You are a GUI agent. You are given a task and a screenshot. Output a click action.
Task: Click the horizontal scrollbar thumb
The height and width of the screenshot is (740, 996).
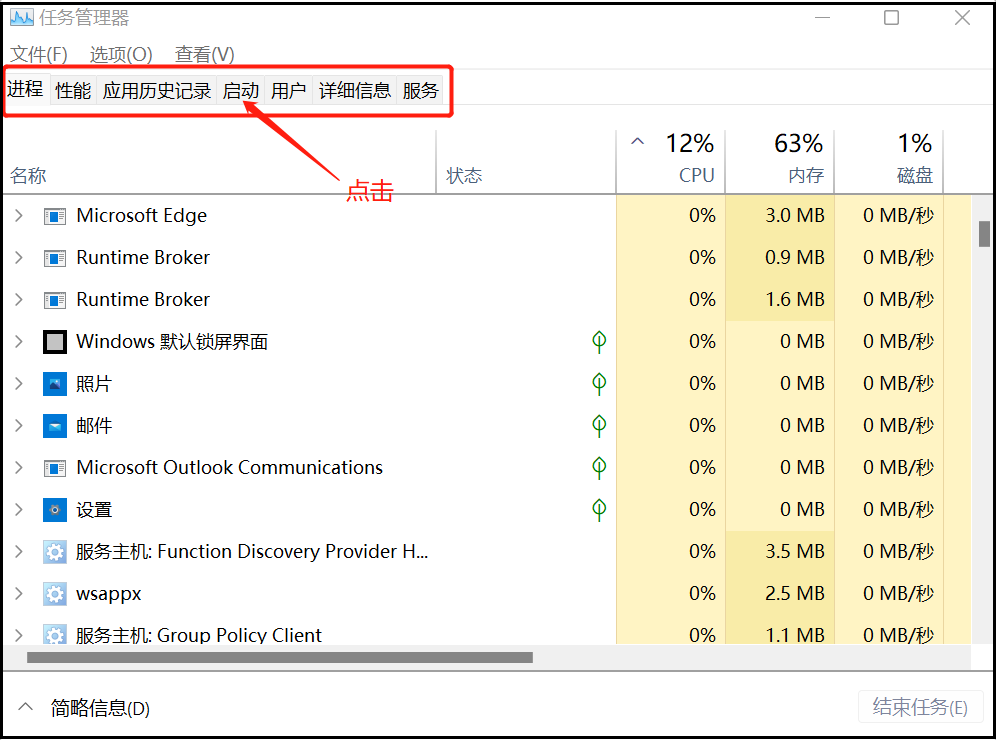click(279, 657)
